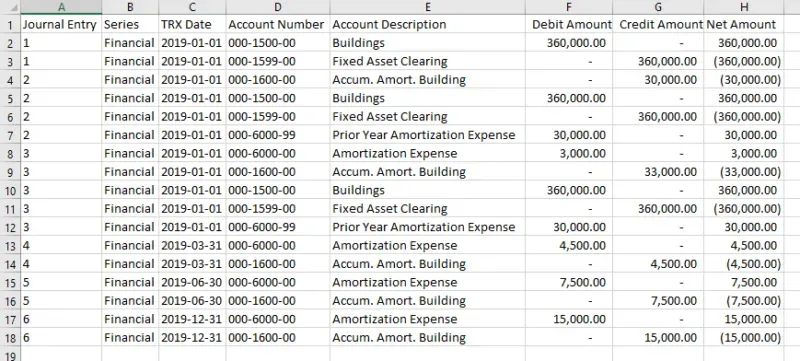Viewport: 800px width, 361px height.
Task: Select 'Fixed Asset Clearing' in row 3
Action: point(428,61)
